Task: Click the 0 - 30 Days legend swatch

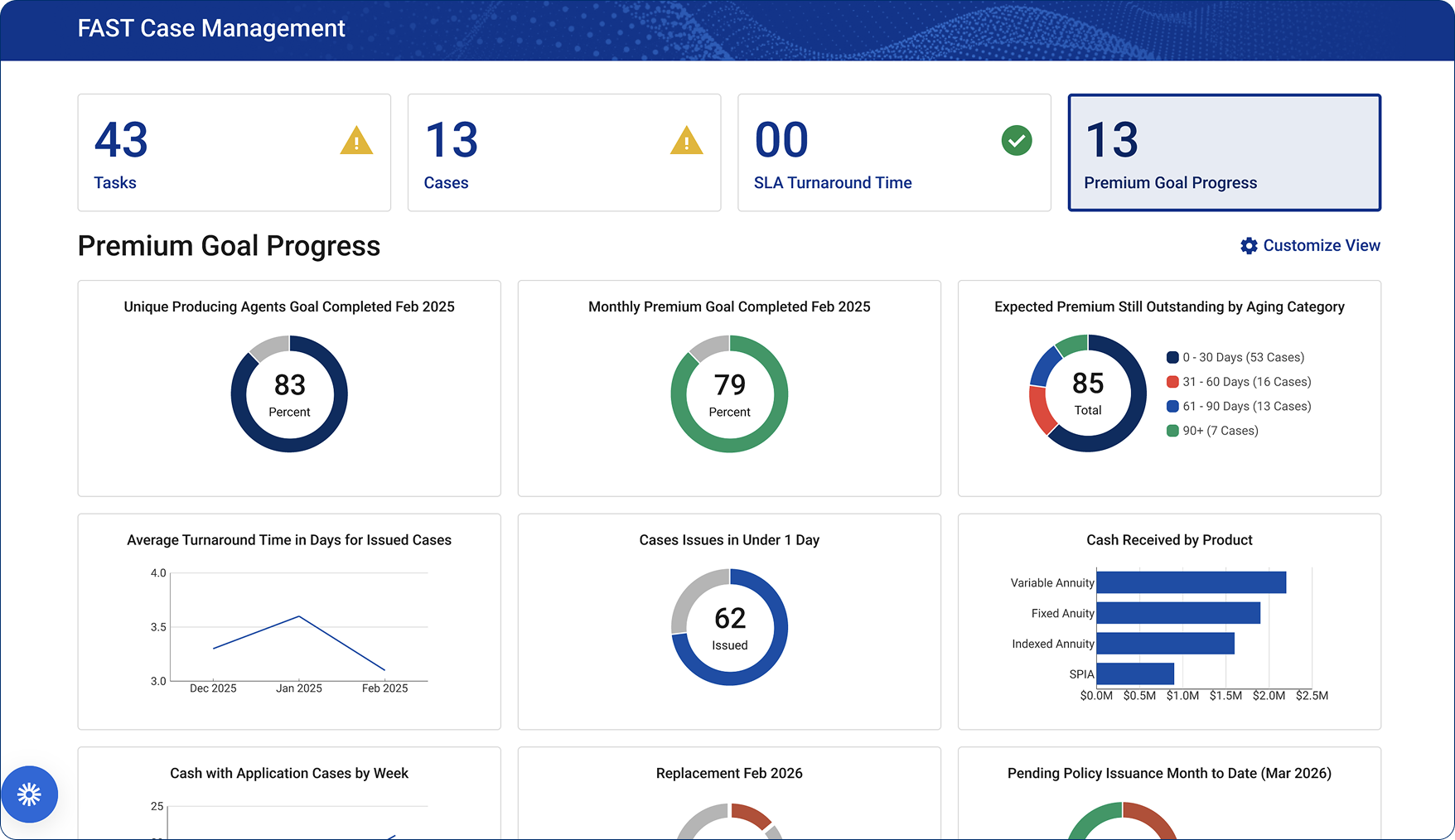Action: tap(1172, 358)
